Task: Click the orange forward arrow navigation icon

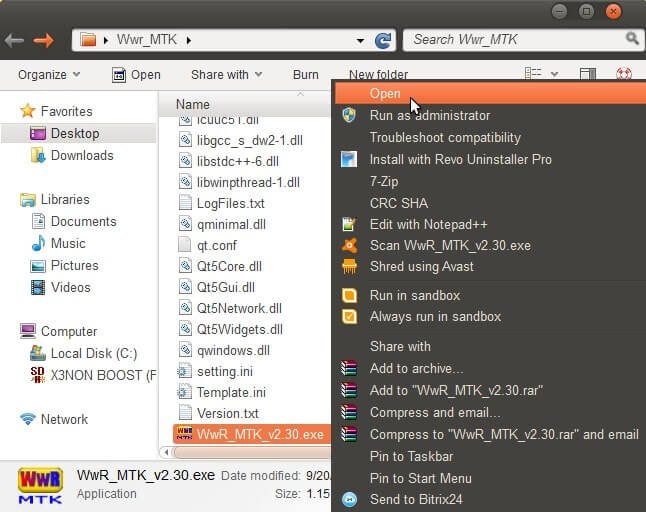Action: click(x=43, y=40)
